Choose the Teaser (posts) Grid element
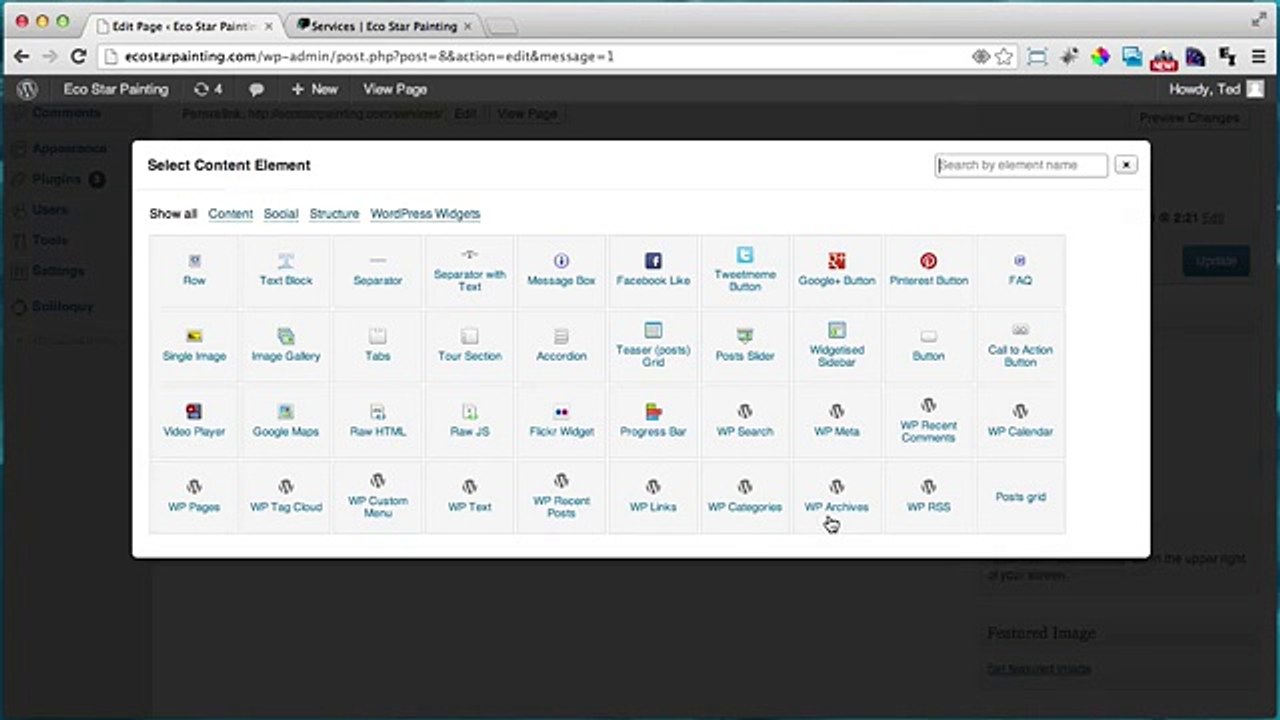This screenshot has height=720, width=1280. tap(653, 346)
